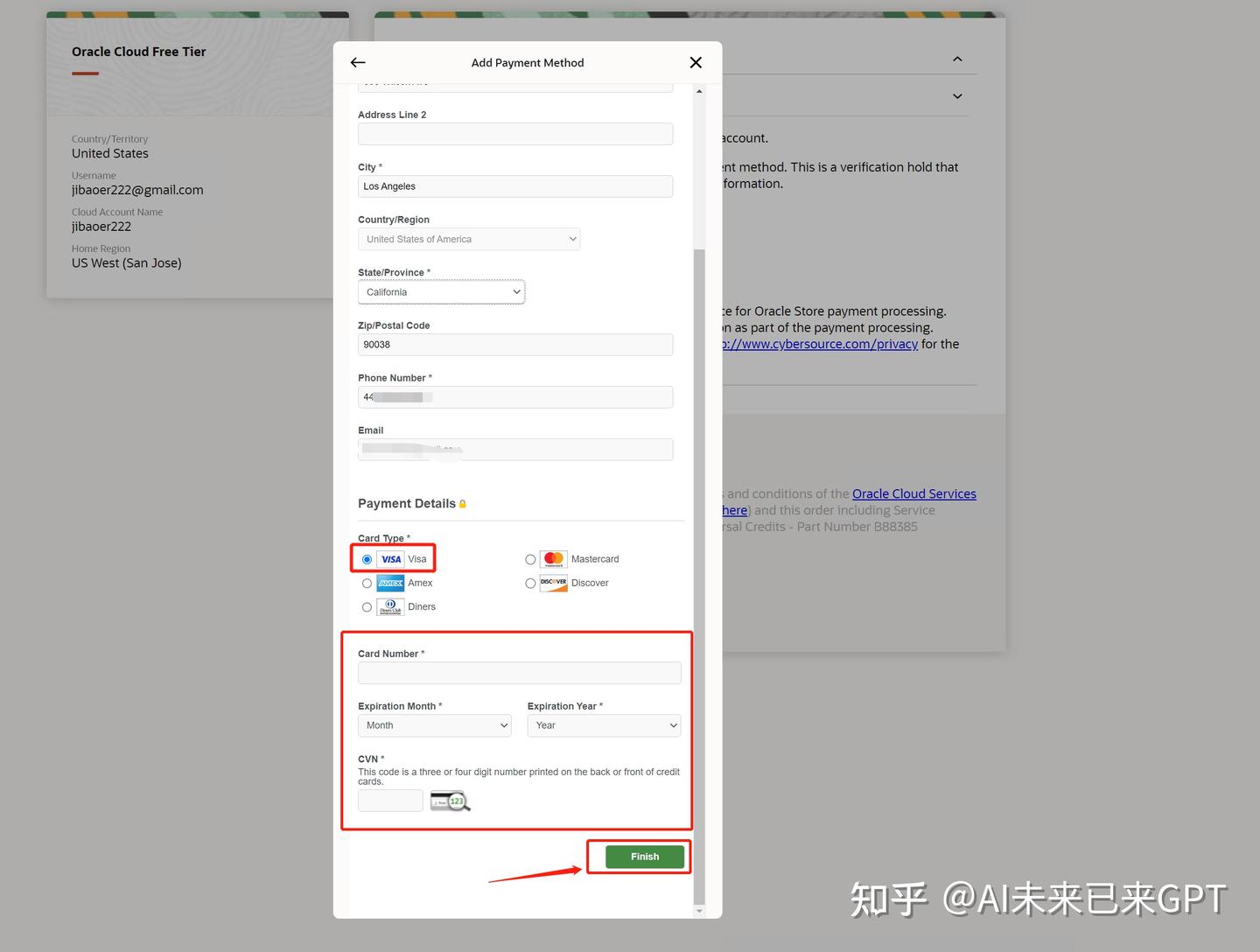Close the Add Payment Method dialog
Image resolution: width=1260 pixels, height=952 pixels.
[x=696, y=62]
